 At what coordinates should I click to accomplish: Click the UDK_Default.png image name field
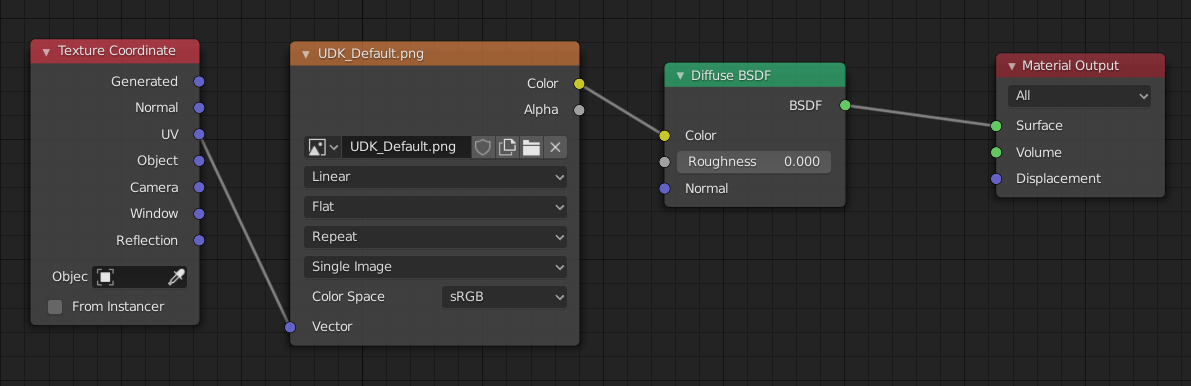point(406,147)
